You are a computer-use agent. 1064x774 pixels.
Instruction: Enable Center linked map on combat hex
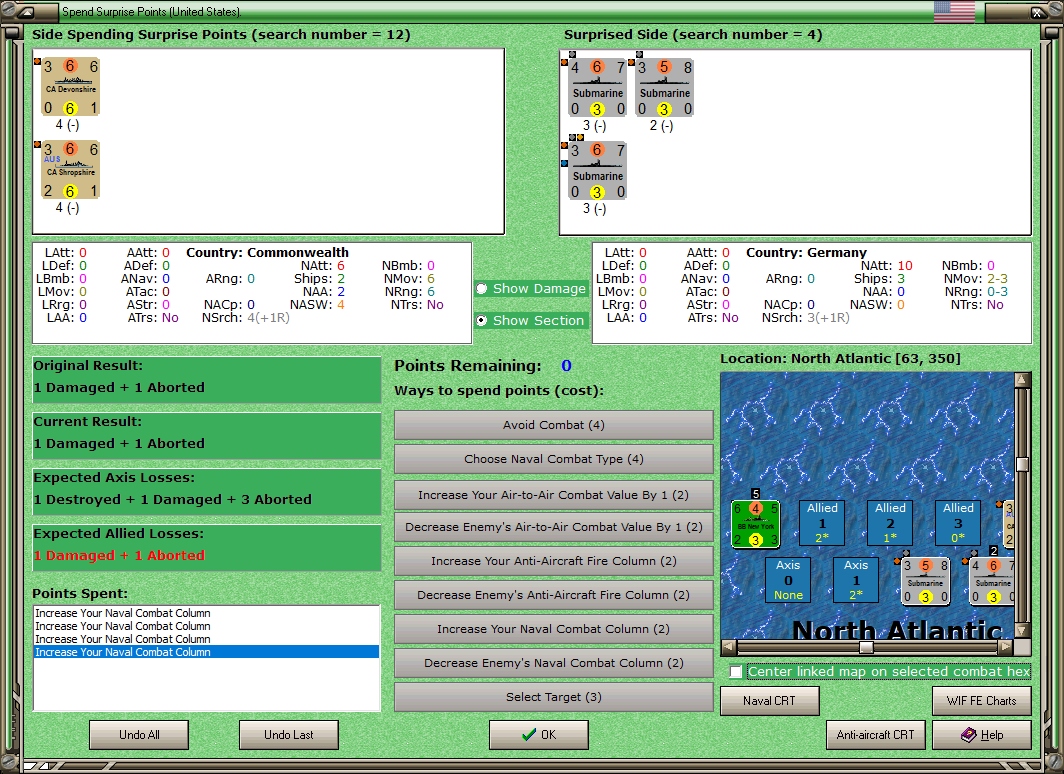pyautogui.click(x=736, y=672)
